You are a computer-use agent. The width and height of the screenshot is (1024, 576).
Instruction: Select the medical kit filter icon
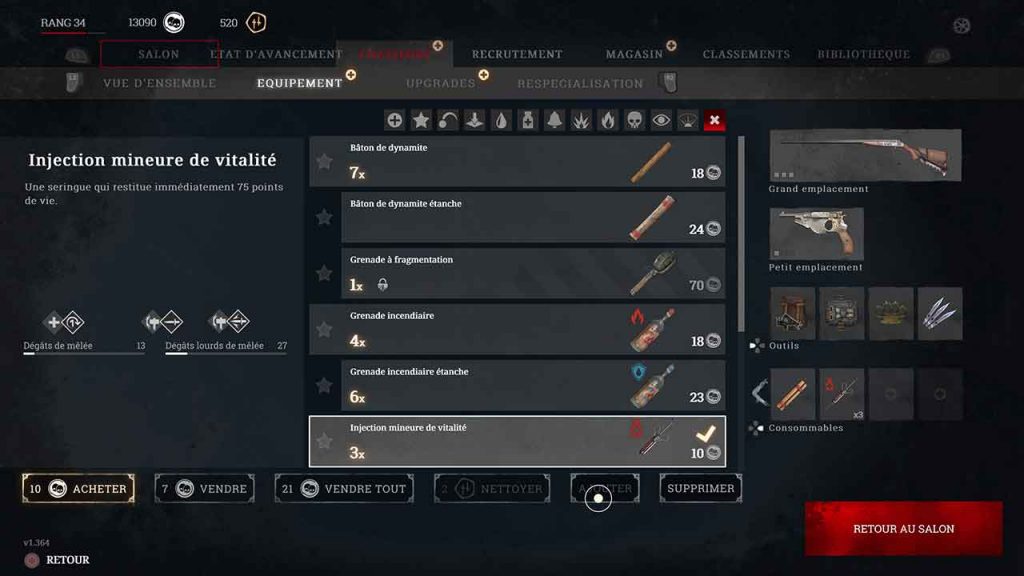tap(528, 120)
